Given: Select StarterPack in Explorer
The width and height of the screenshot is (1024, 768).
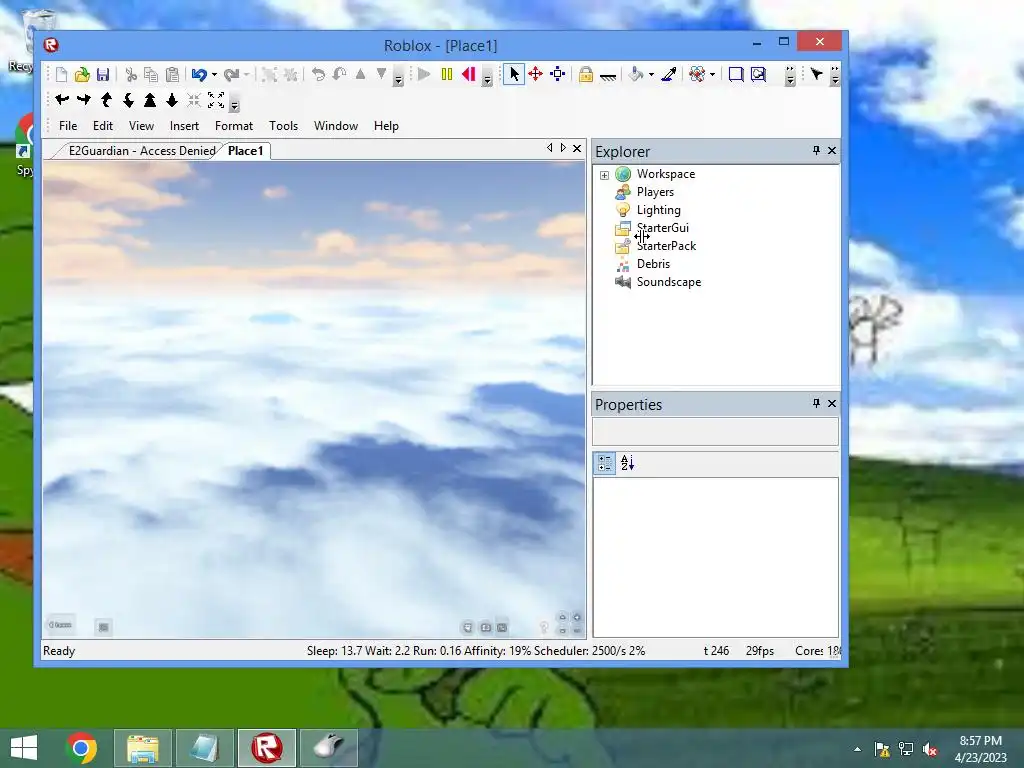Looking at the screenshot, I should tap(666, 246).
